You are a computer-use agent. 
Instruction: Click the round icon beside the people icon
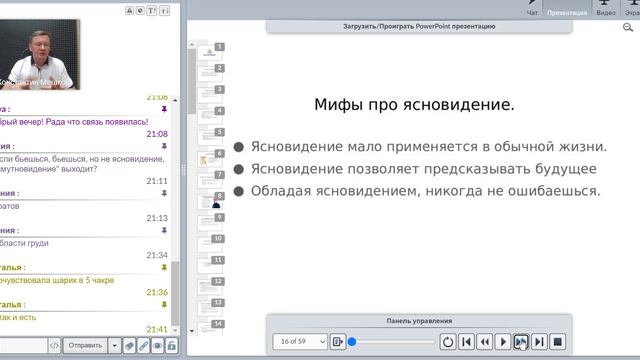point(140,11)
